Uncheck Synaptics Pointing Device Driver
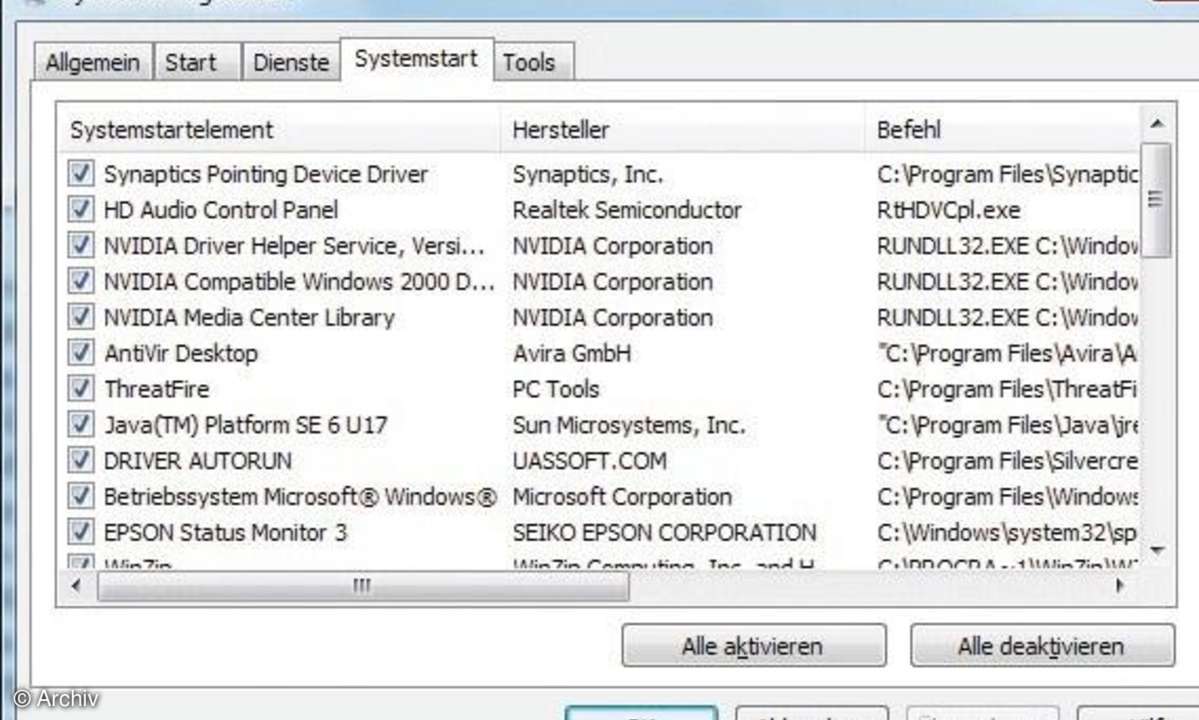The image size is (1199, 720). pyautogui.click(x=81, y=174)
